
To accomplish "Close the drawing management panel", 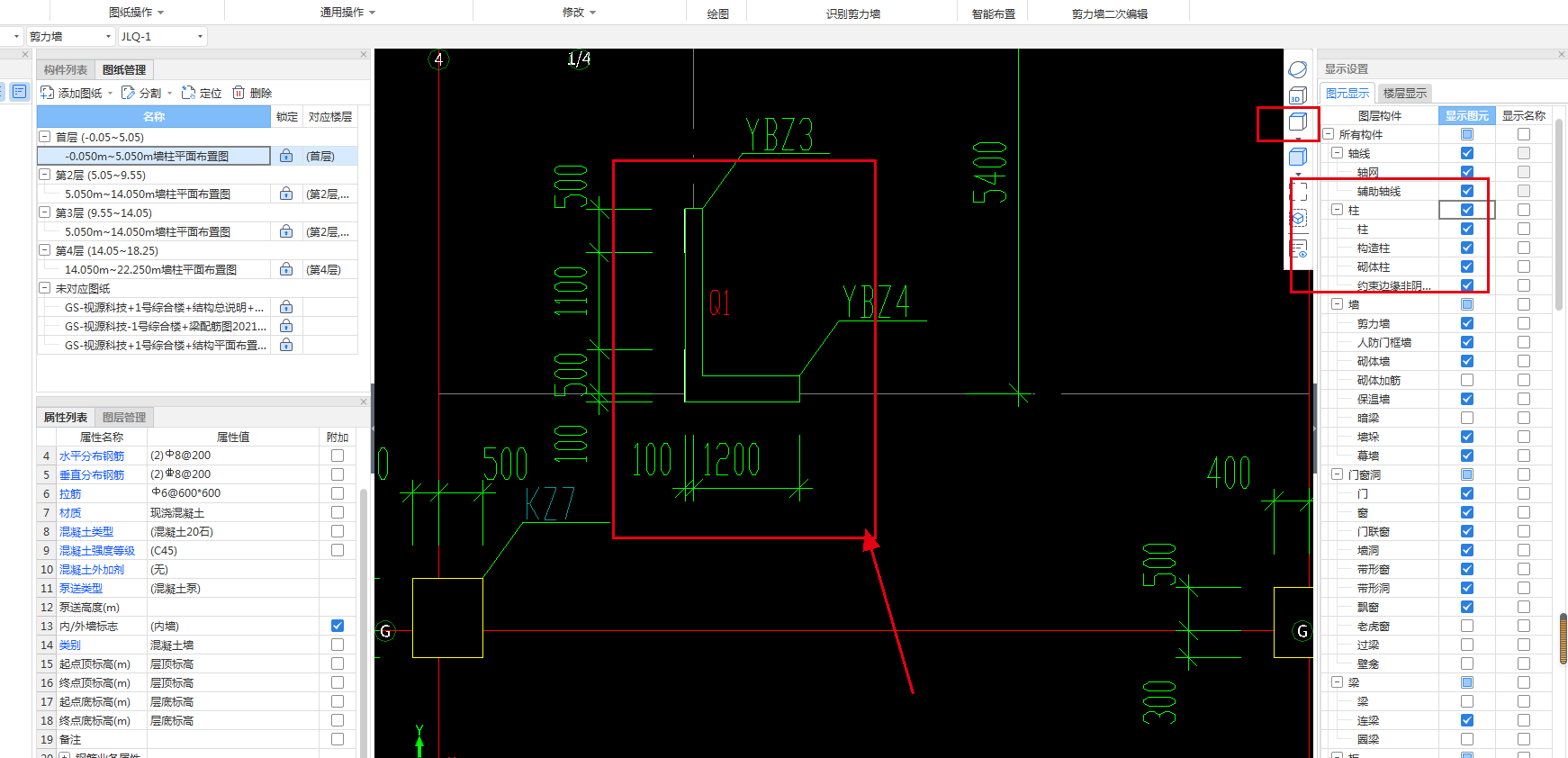I will [364, 55].
